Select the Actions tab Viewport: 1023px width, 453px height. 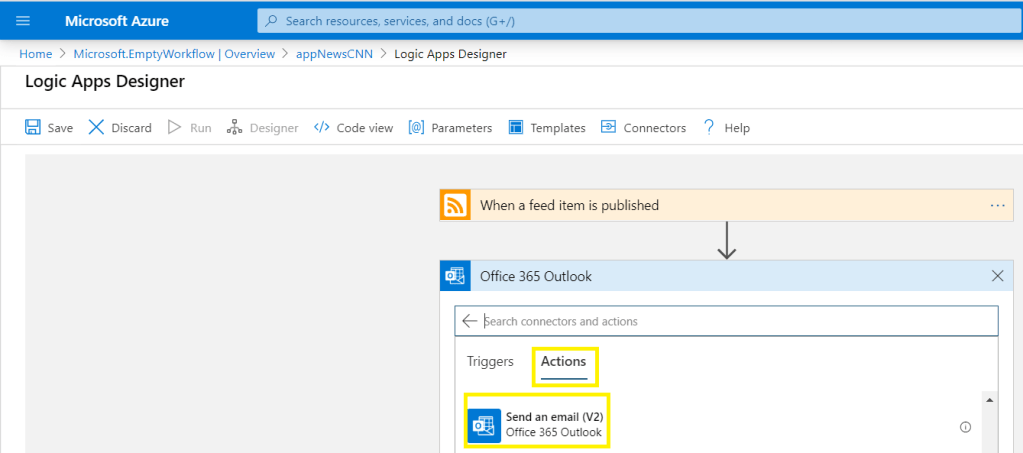tap(563, 362)
